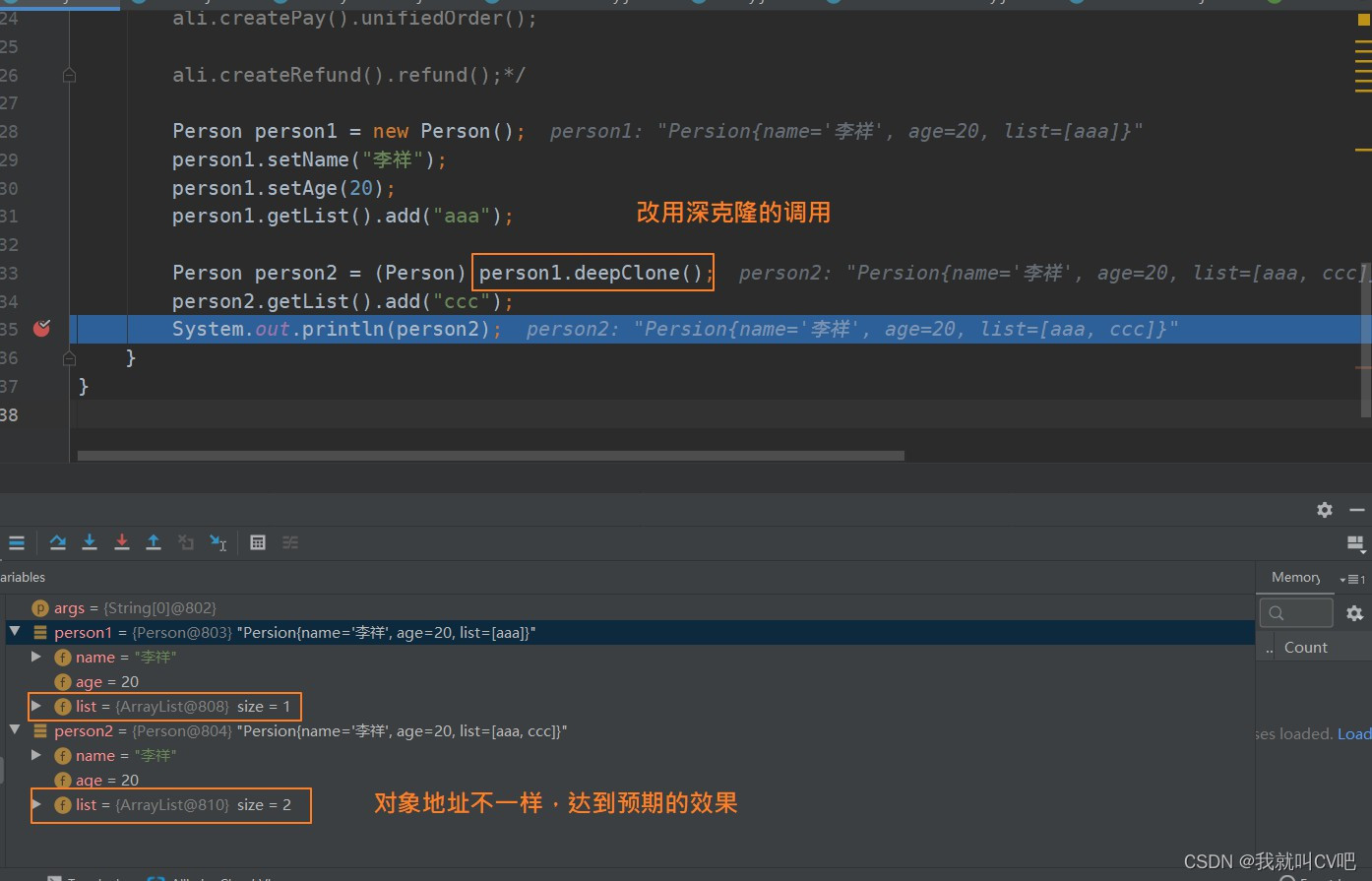Click the person1.getList().add("aaa") line

click(343, 216)
